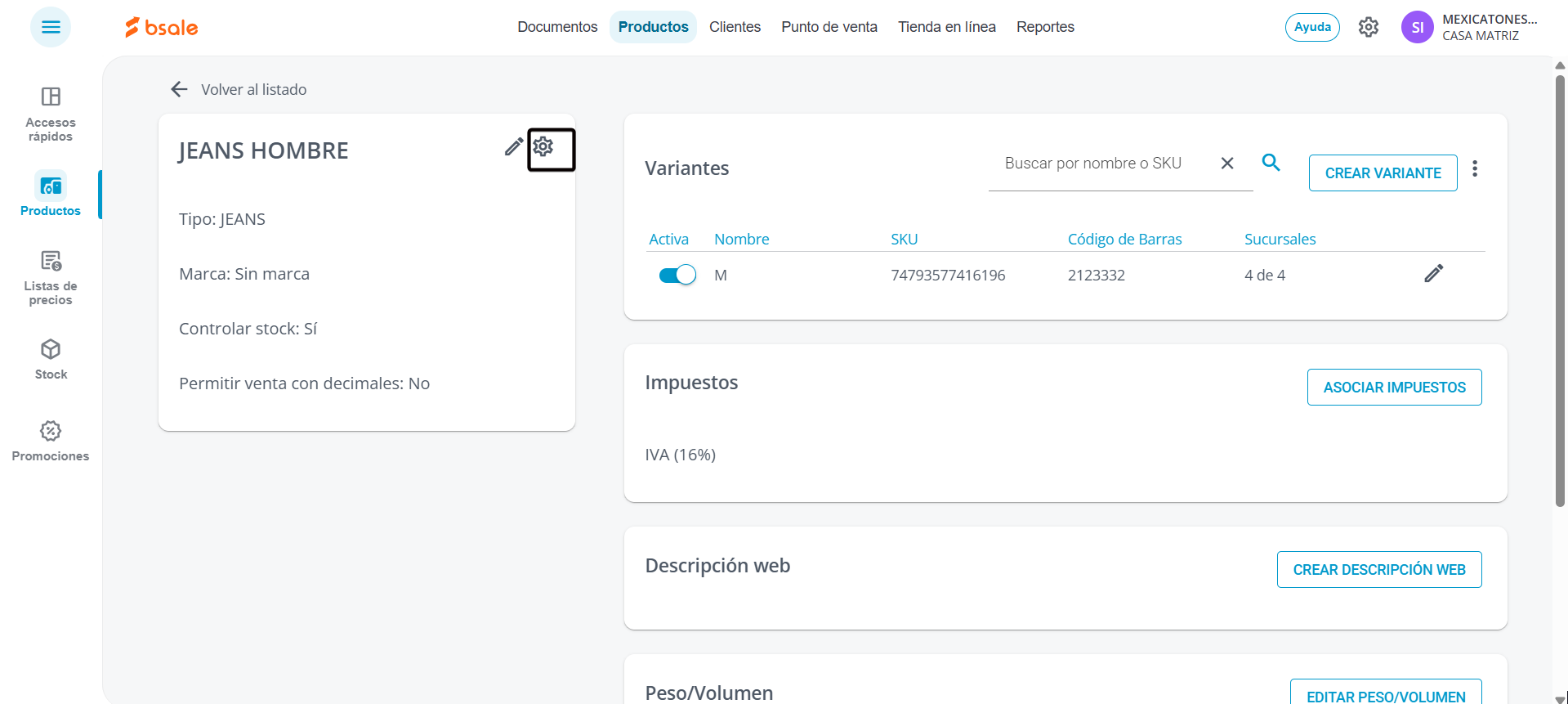Screen dimensions: 1568x704
Task: Click the bsale logo
Action: pyautogui.click(x=161, y=27)
